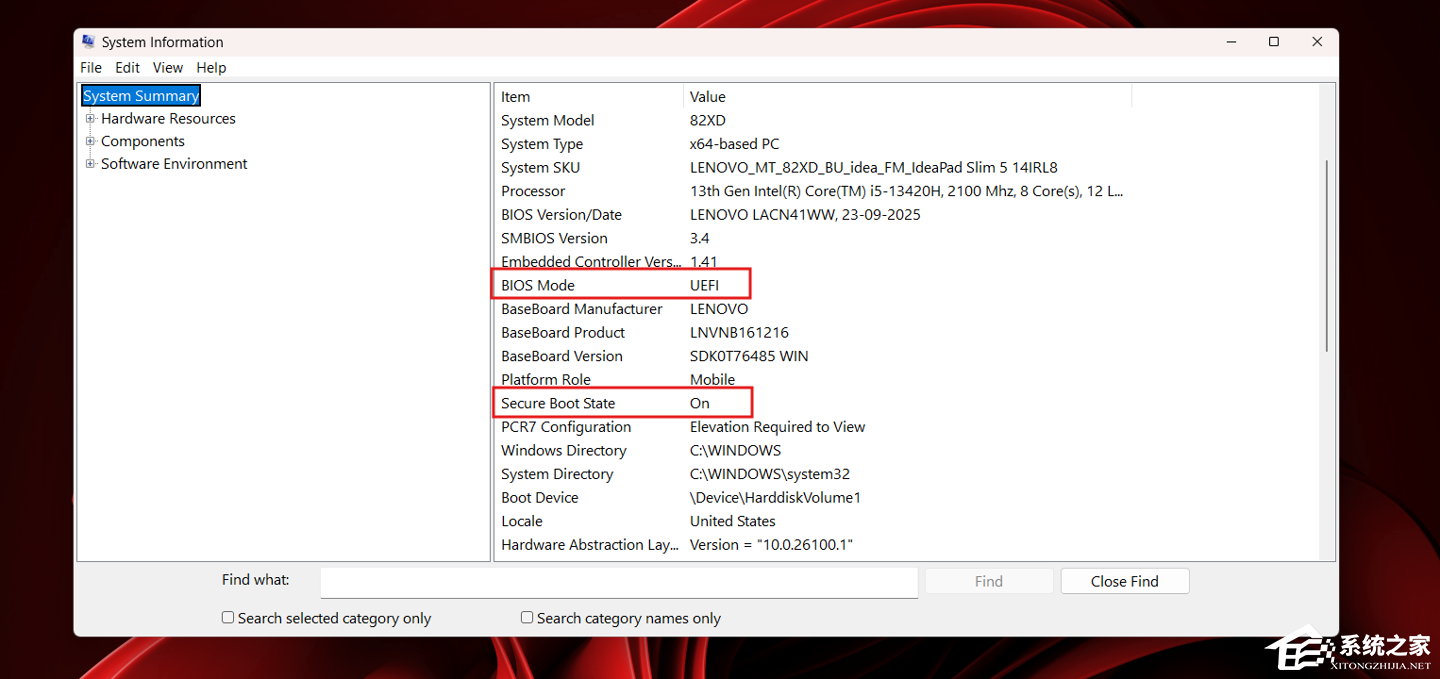Select the BaseBoard Version row
This screenshot has width=1440, height=679.
coord(813,356)
